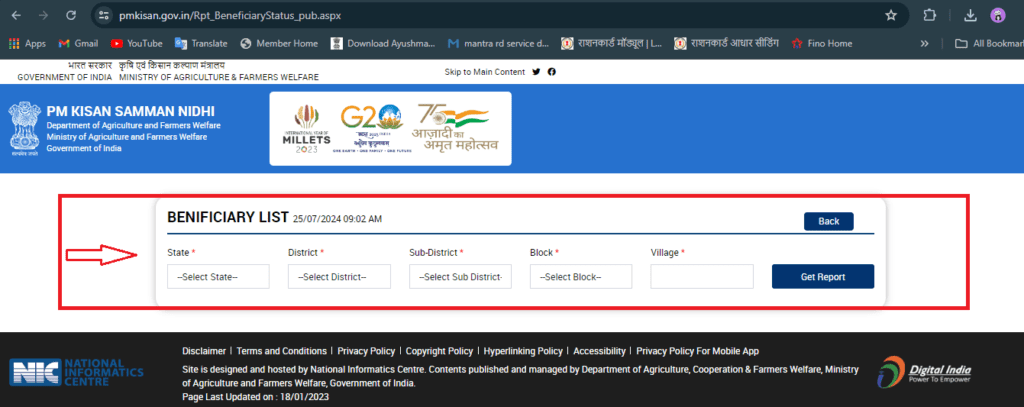Viewport: 1024px width, 407px height.
Task: Click the Azadi Ka Amrit Mahotsav logo
Action: pos(454,128)
